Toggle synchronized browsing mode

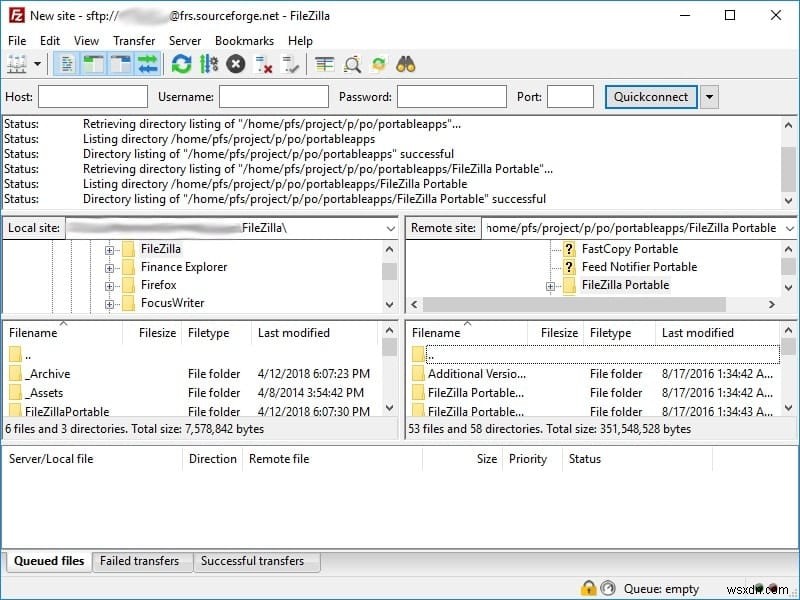pos(377,63)
